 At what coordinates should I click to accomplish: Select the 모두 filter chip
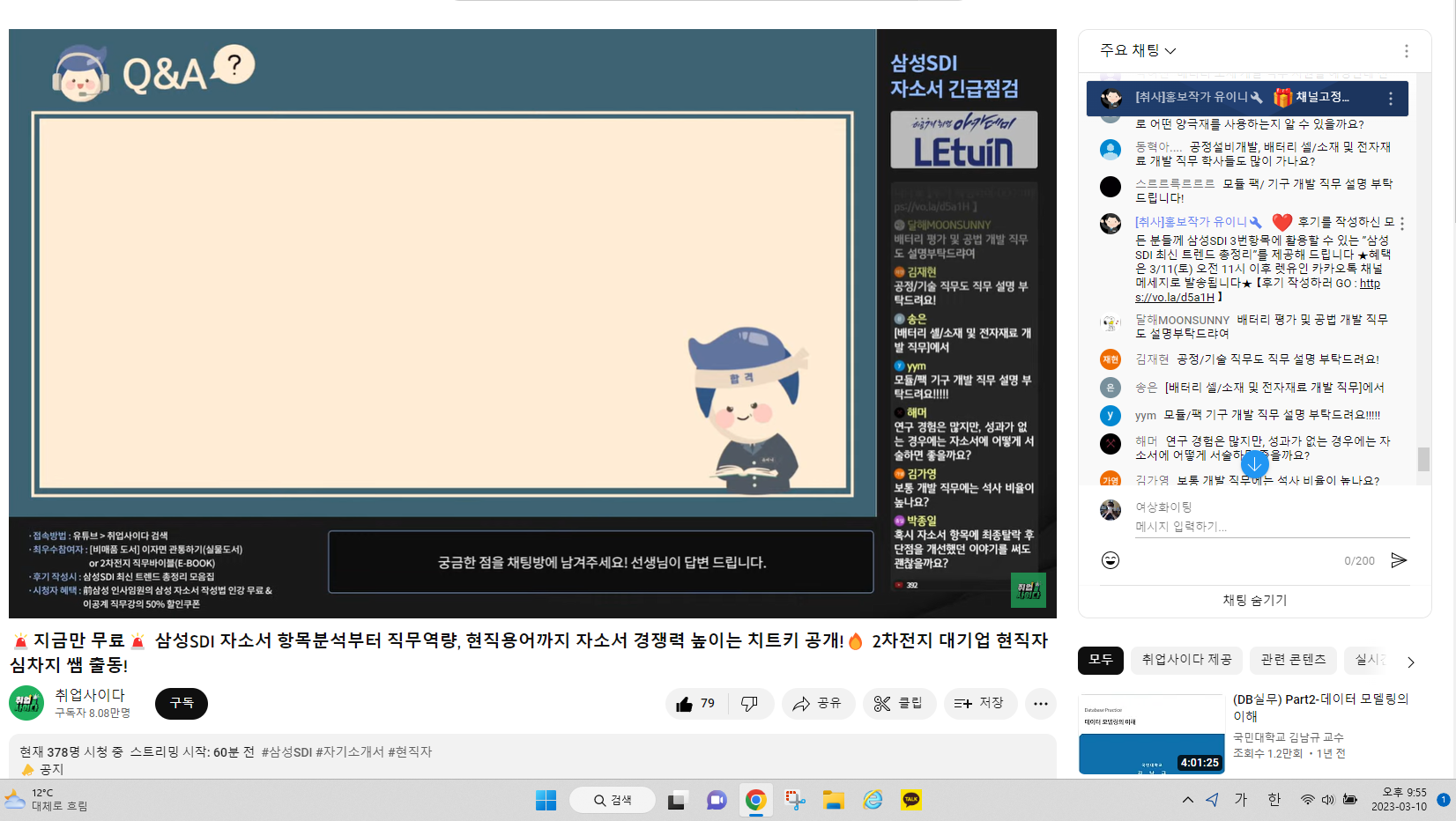1101,660
